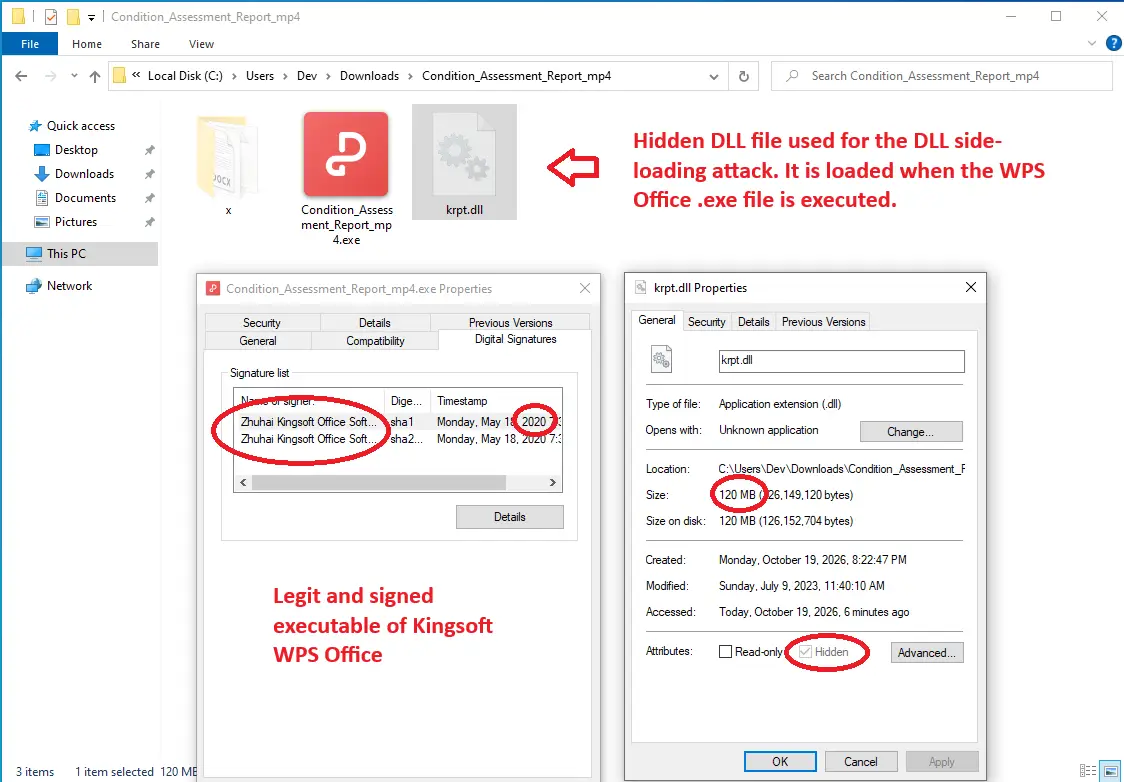This screenshot has width=1124, height=782.
Task: Click the Advanced... attributes button
Action: (927, 652)
